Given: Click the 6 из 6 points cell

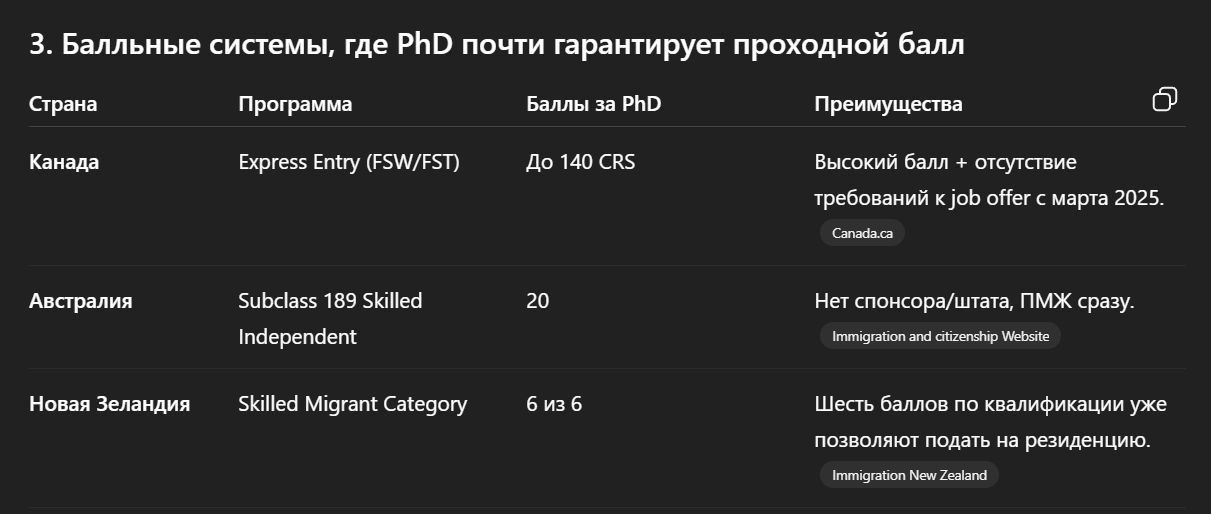Looking at the screenshot, I should coord(554,404).
